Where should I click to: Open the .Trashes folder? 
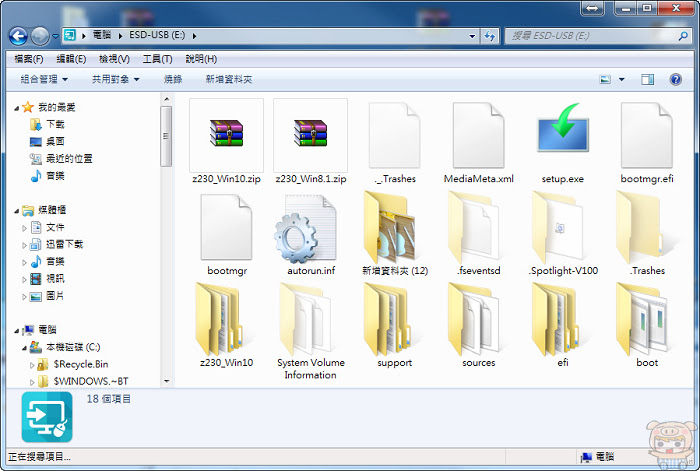pos(641,228)
